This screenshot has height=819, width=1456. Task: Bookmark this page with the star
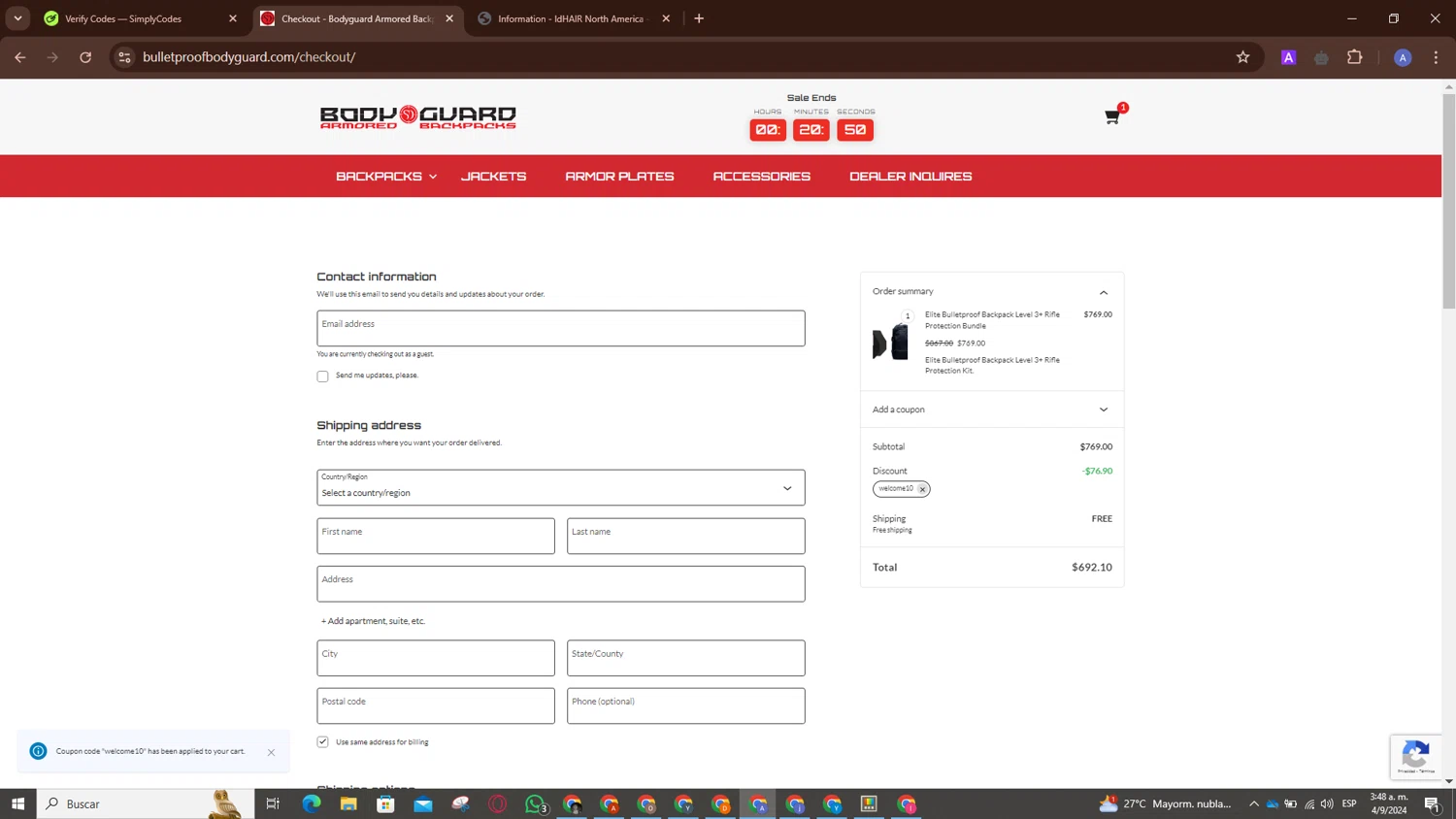tap(1242, 57)
